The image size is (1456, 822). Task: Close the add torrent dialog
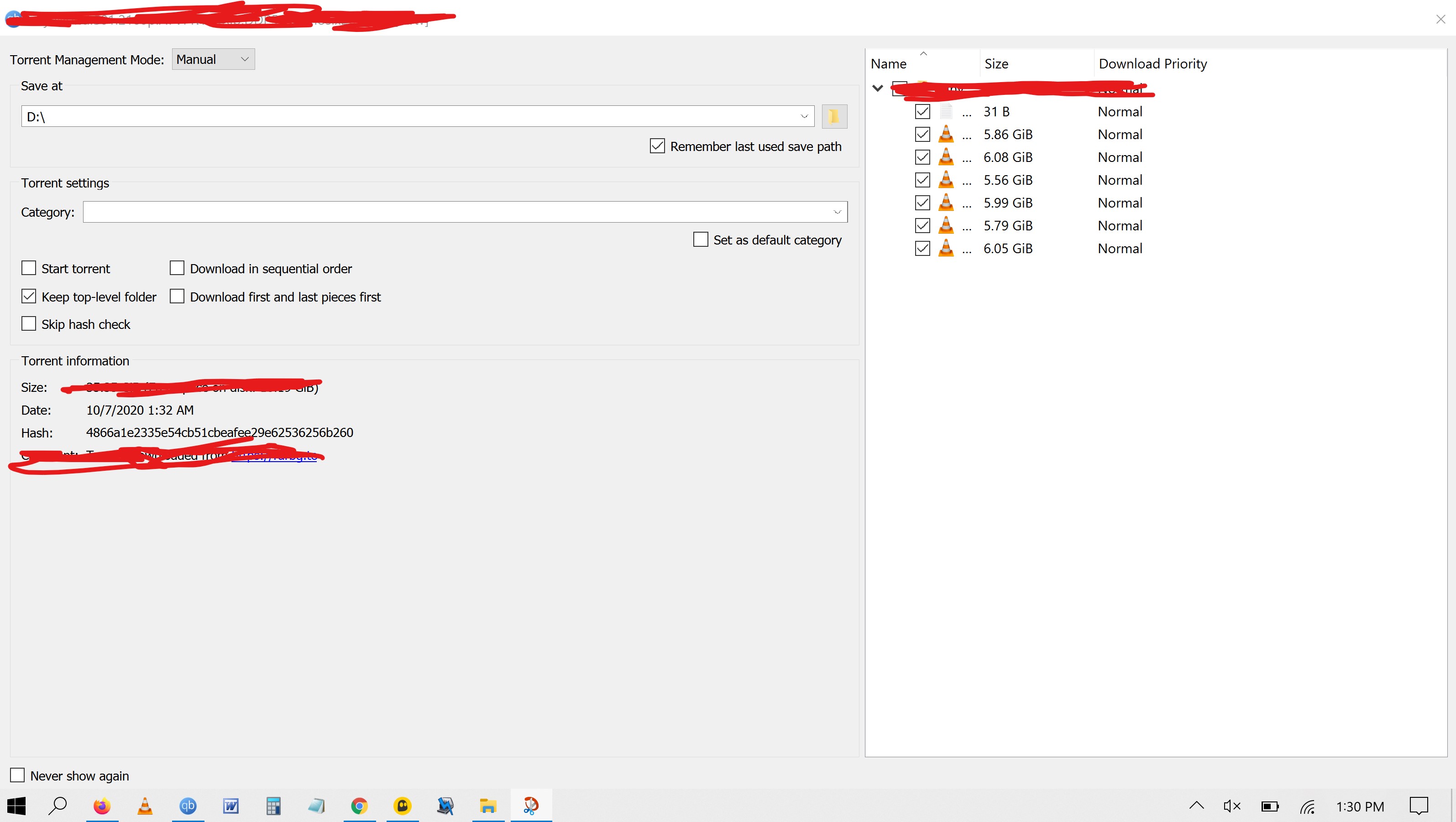[1440, 19]
